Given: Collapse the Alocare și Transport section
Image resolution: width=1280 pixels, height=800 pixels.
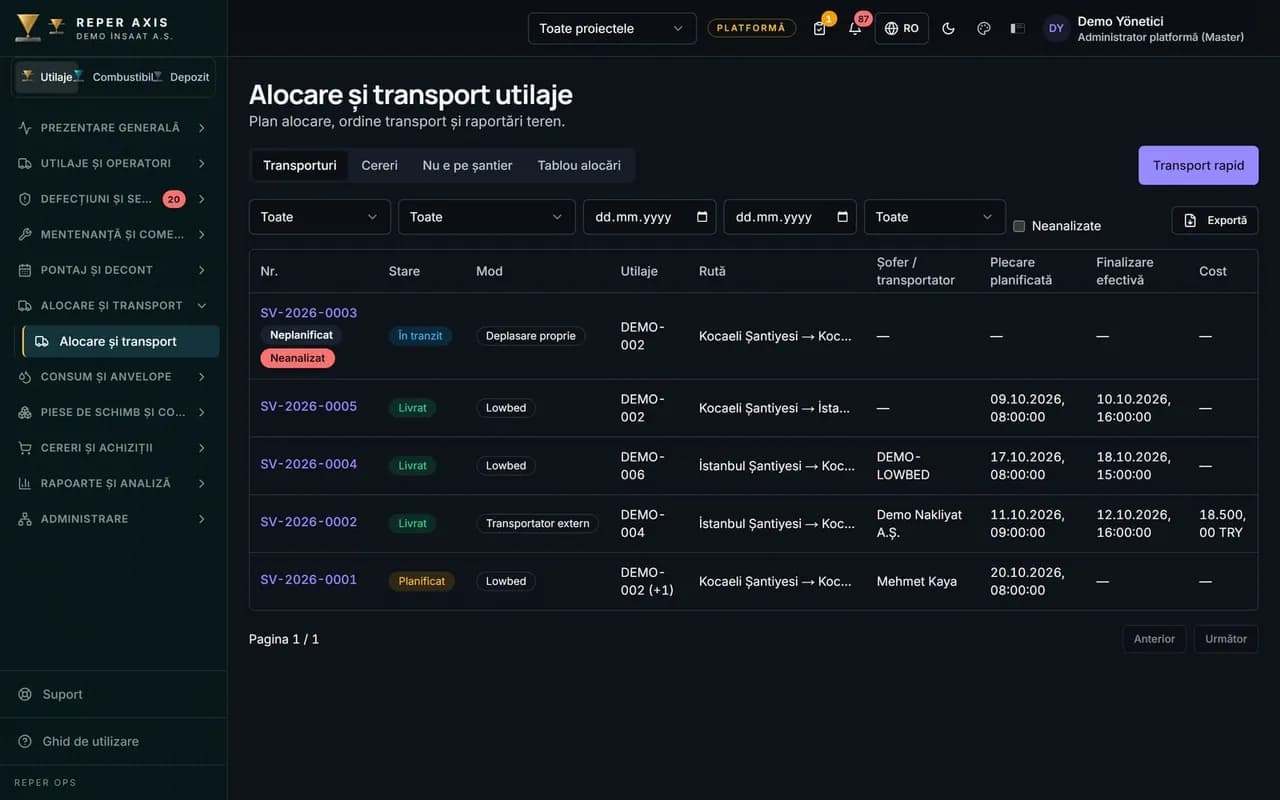Looking at the screenshot, I should tap(113, 306).
